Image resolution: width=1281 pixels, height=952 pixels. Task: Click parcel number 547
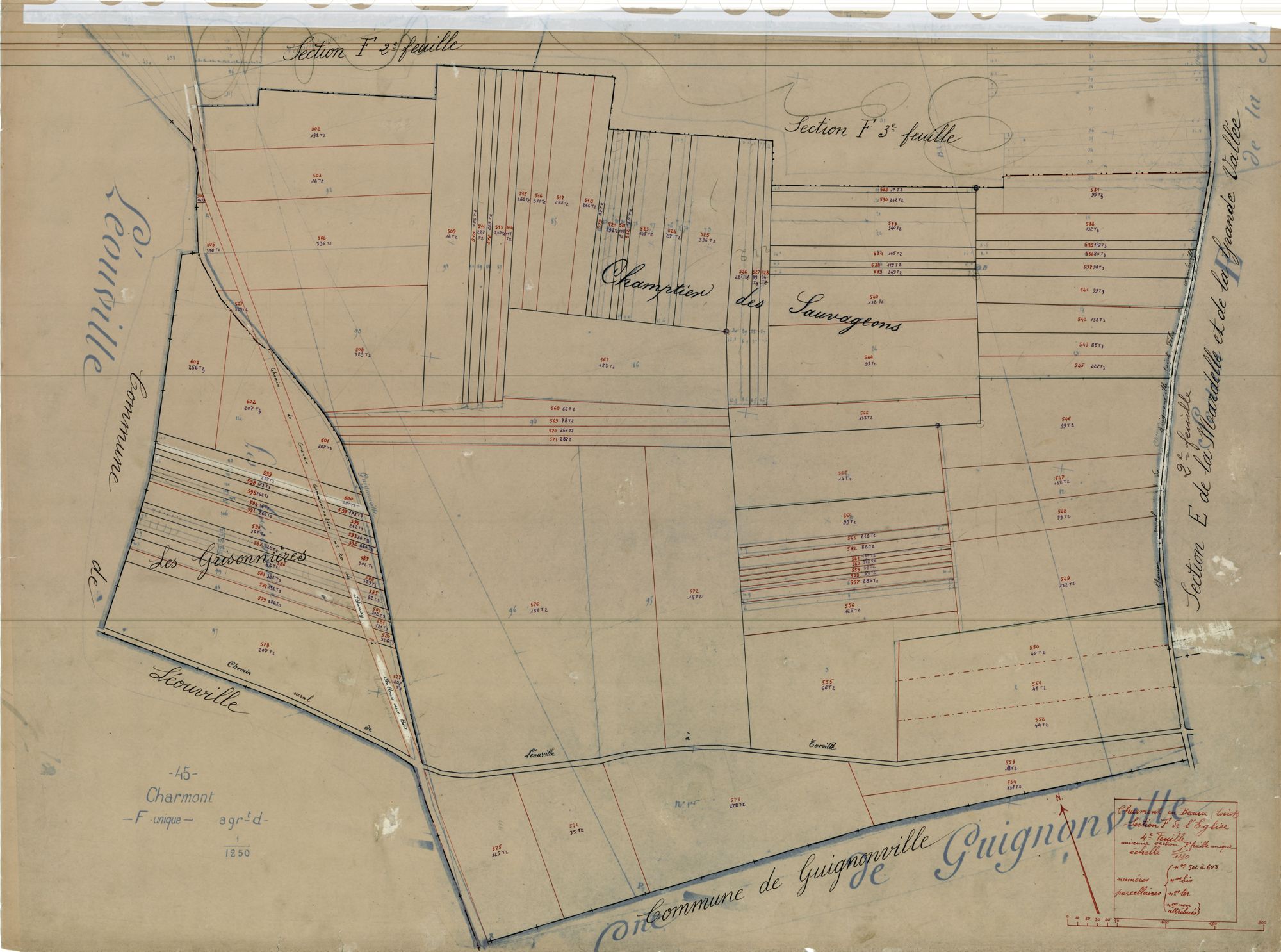point(1059,478)
